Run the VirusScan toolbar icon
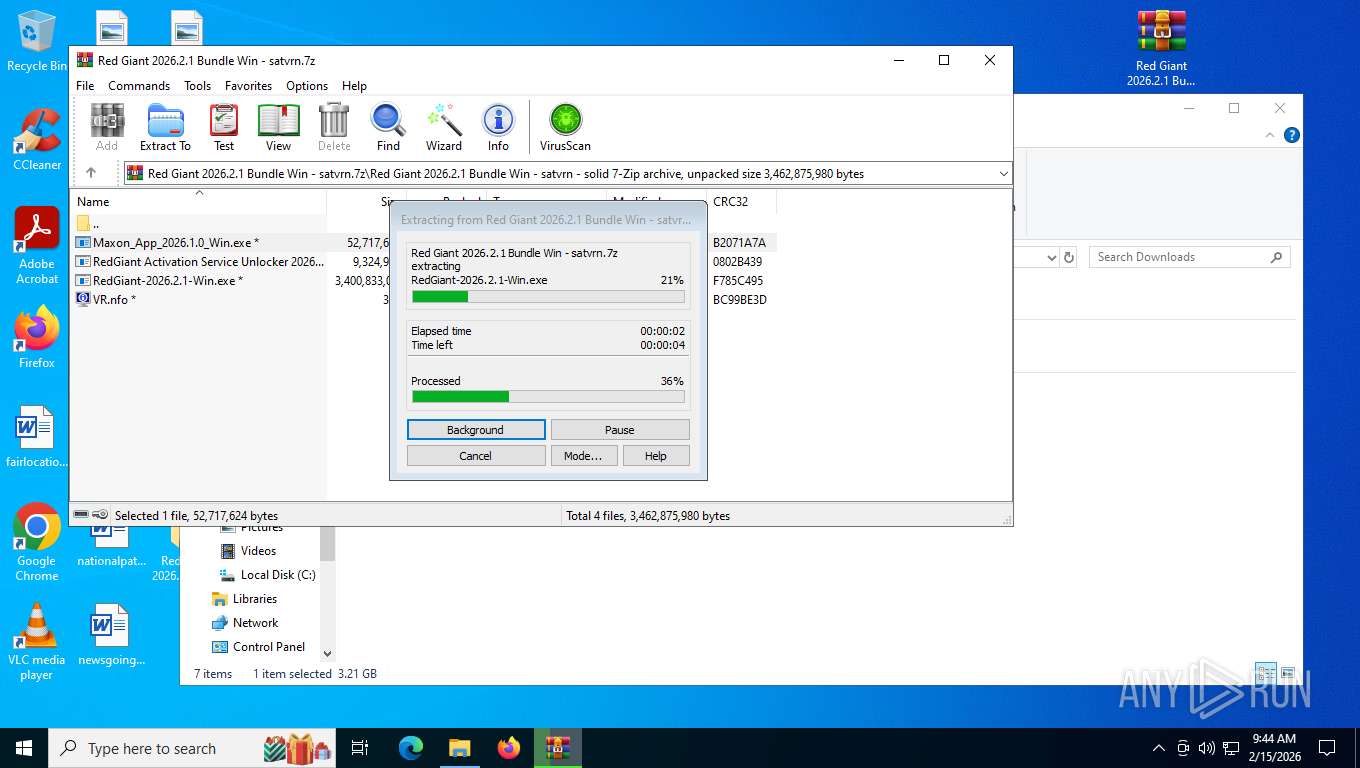The width and height of the screenshot is (1360, 768). point(565,127)
